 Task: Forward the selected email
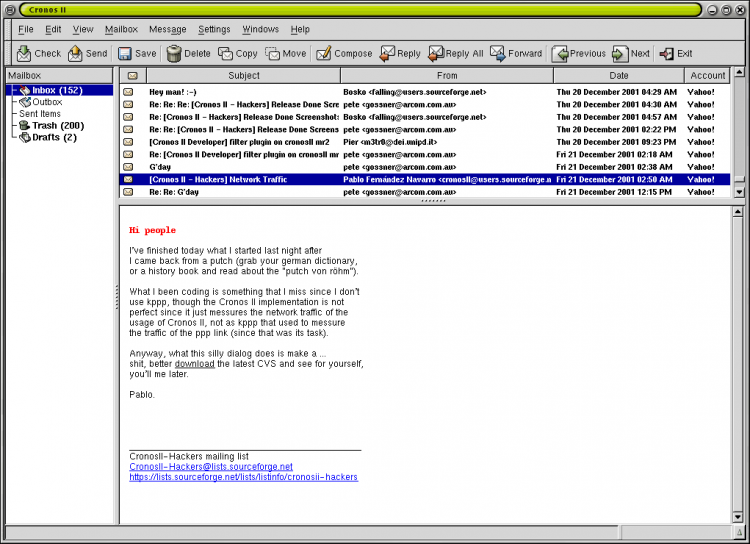[497, 54]
